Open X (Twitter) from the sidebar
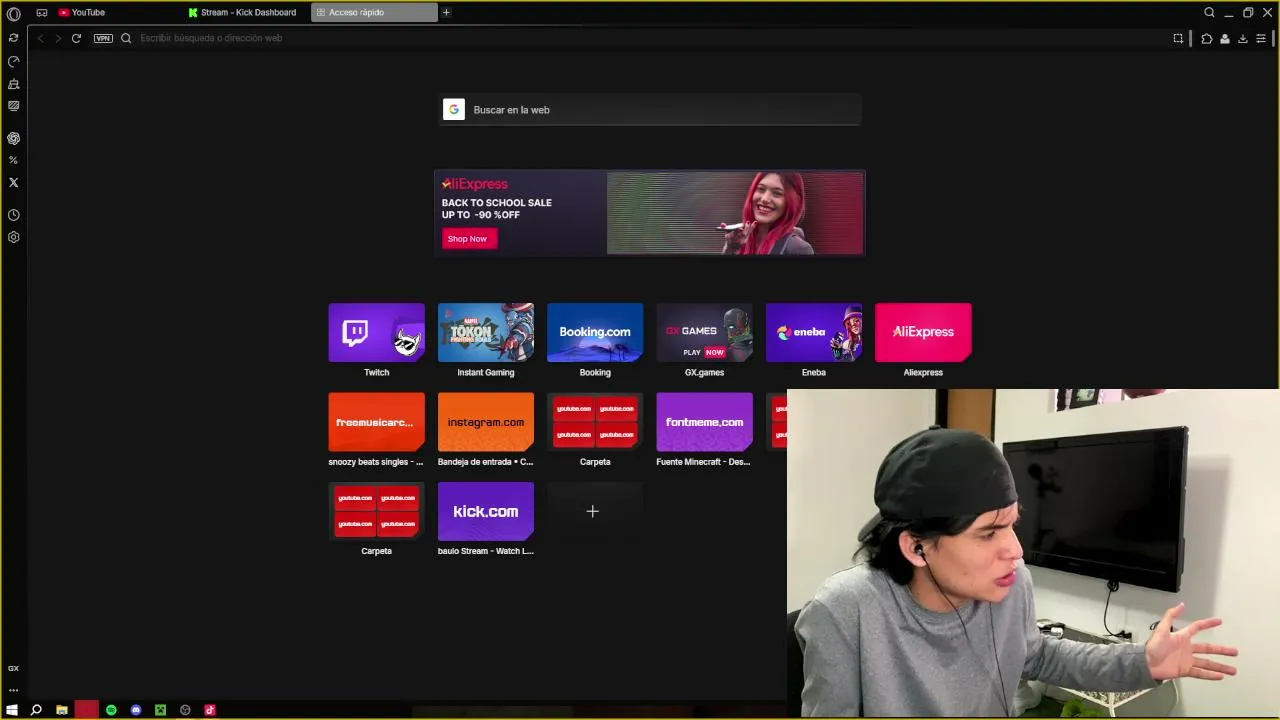This screenshot has width=1280, height=720. (13, 183)
